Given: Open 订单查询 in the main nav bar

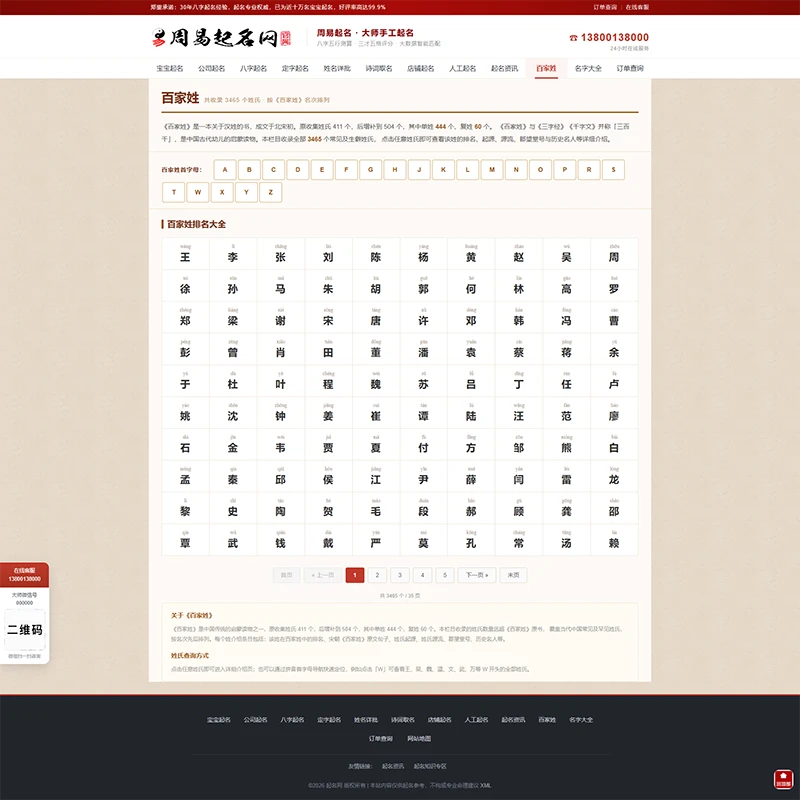Looking at the screenshot, I should [630, 68].
